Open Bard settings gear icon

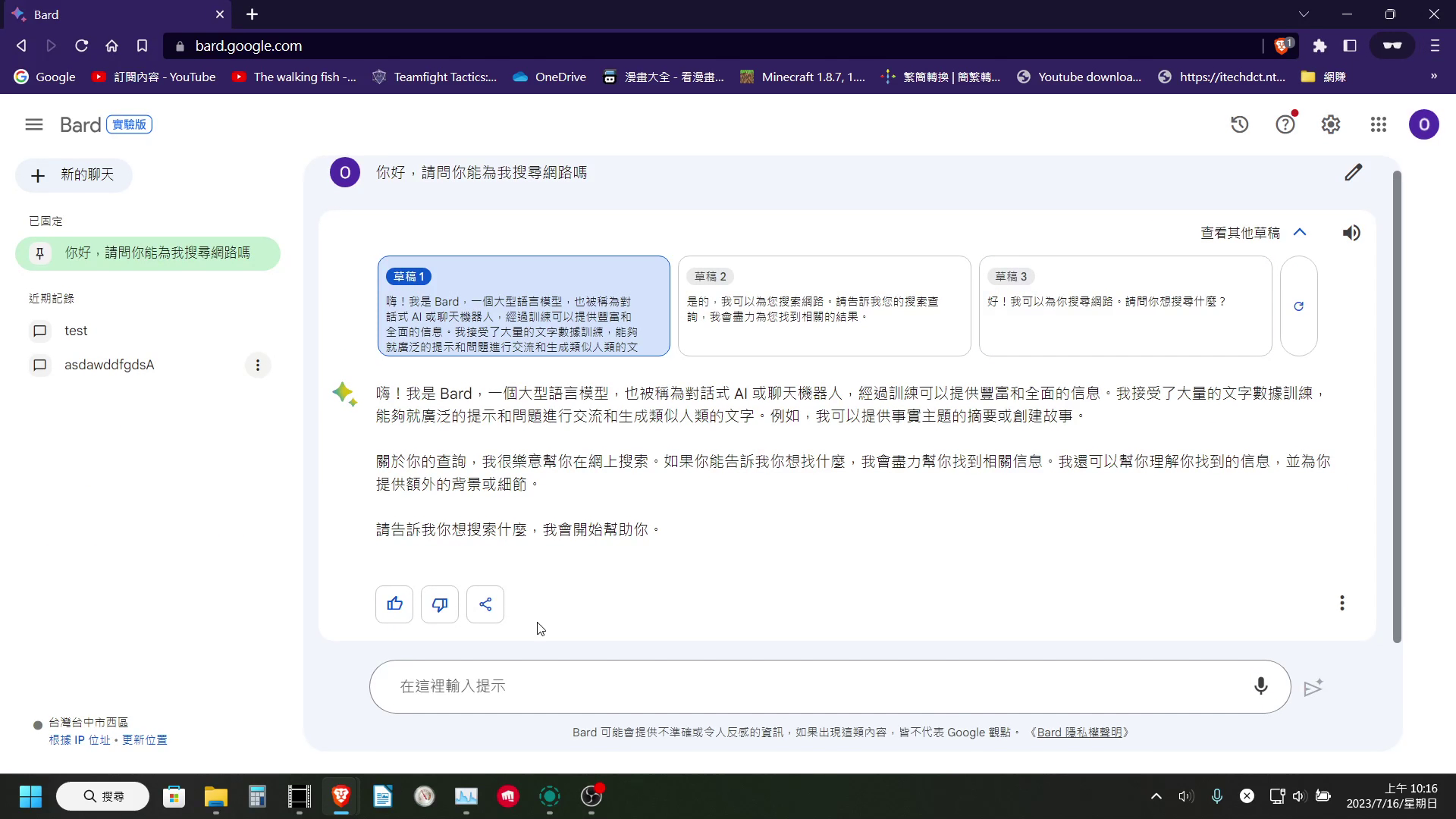coord(1331,124)
